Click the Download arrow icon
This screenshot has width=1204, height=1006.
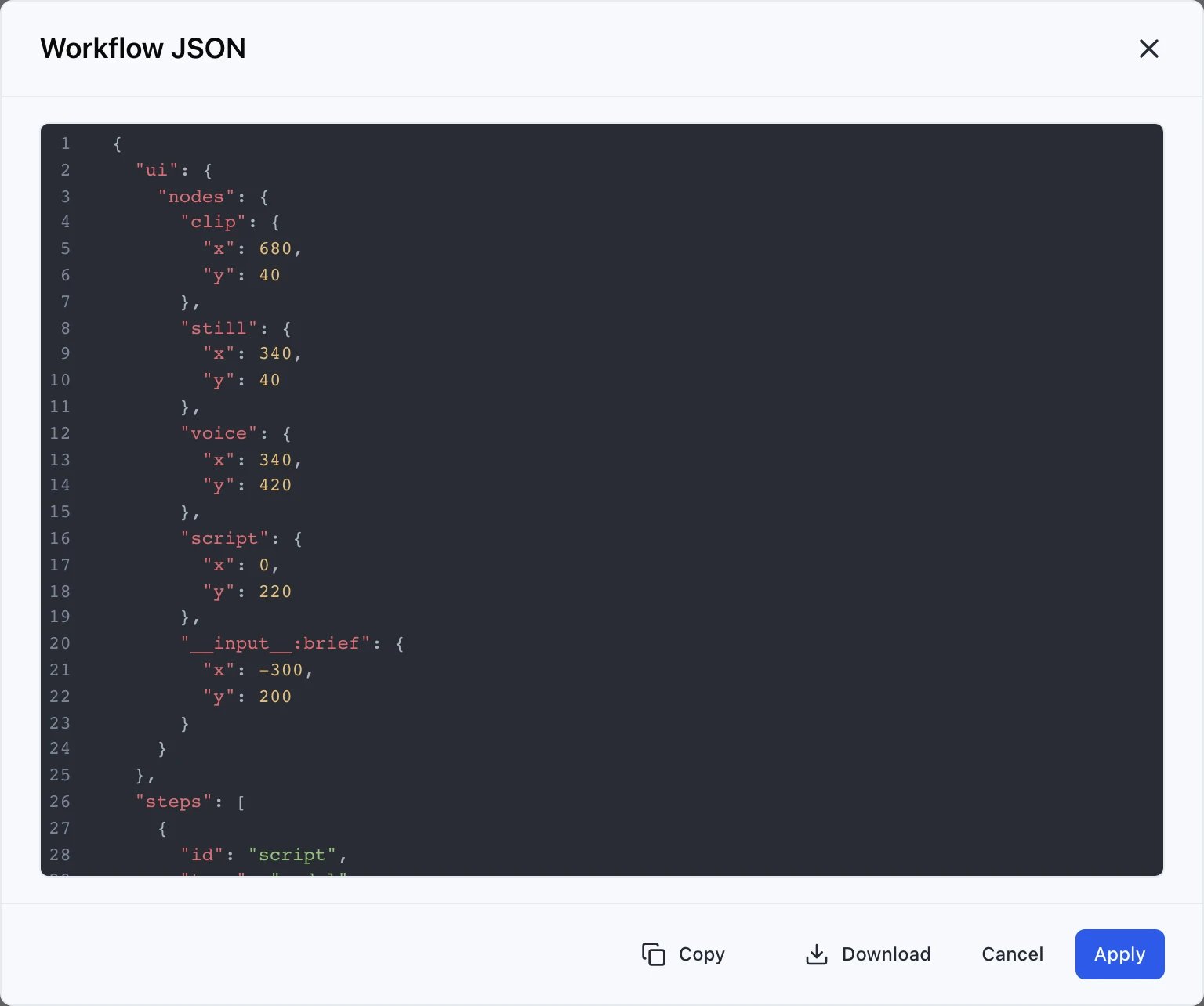click(x=816, y=954)
